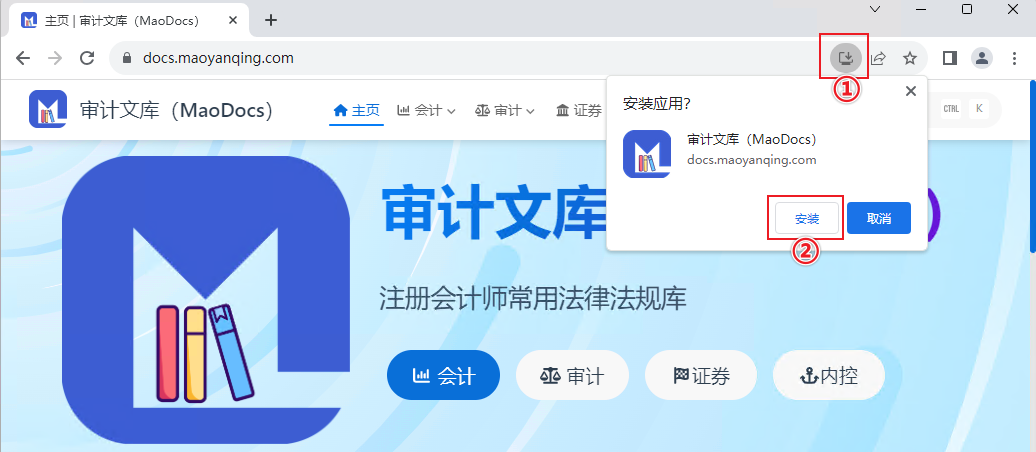Expand the 会计 dropdown in navbar
Screen dimensions: 1036x452
coord(426,110)
